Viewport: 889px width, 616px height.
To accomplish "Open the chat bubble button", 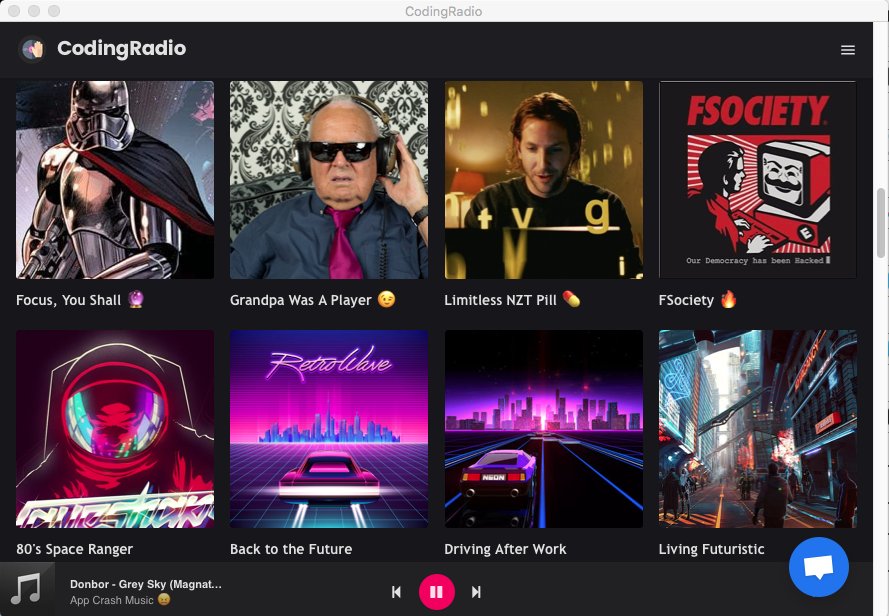I will click(x=819, y=567).
